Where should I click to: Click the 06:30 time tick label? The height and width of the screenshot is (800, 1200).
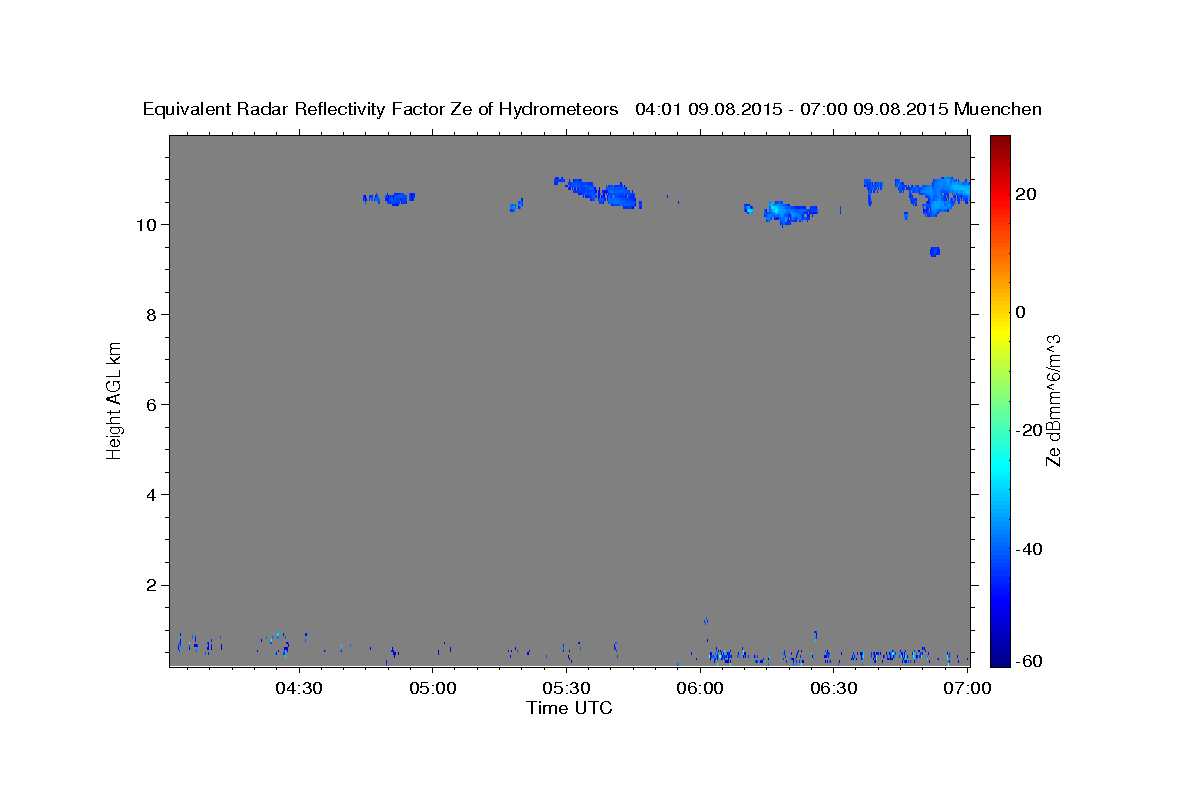click(834, 688)
